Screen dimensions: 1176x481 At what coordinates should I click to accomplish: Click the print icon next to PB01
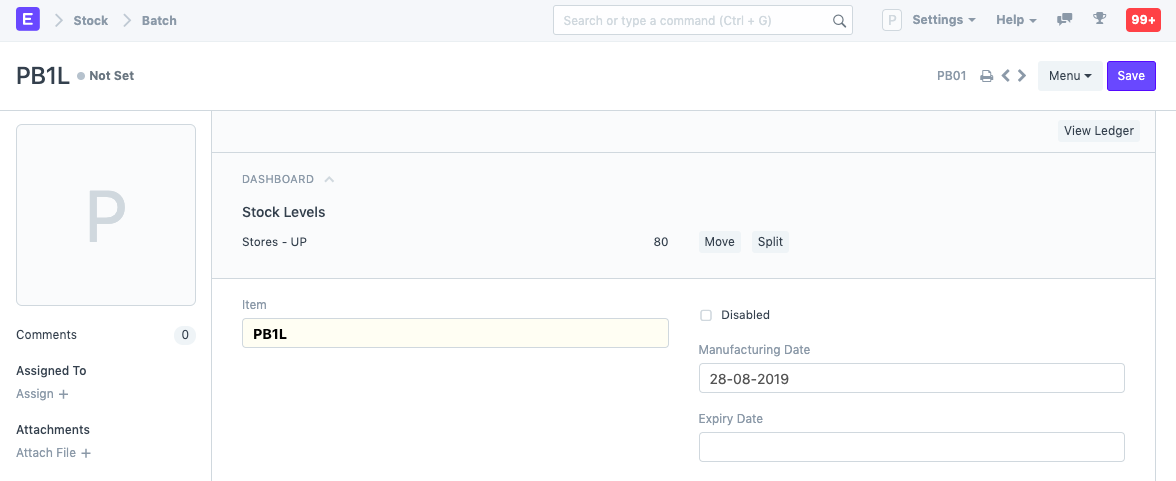coord(986,76)
